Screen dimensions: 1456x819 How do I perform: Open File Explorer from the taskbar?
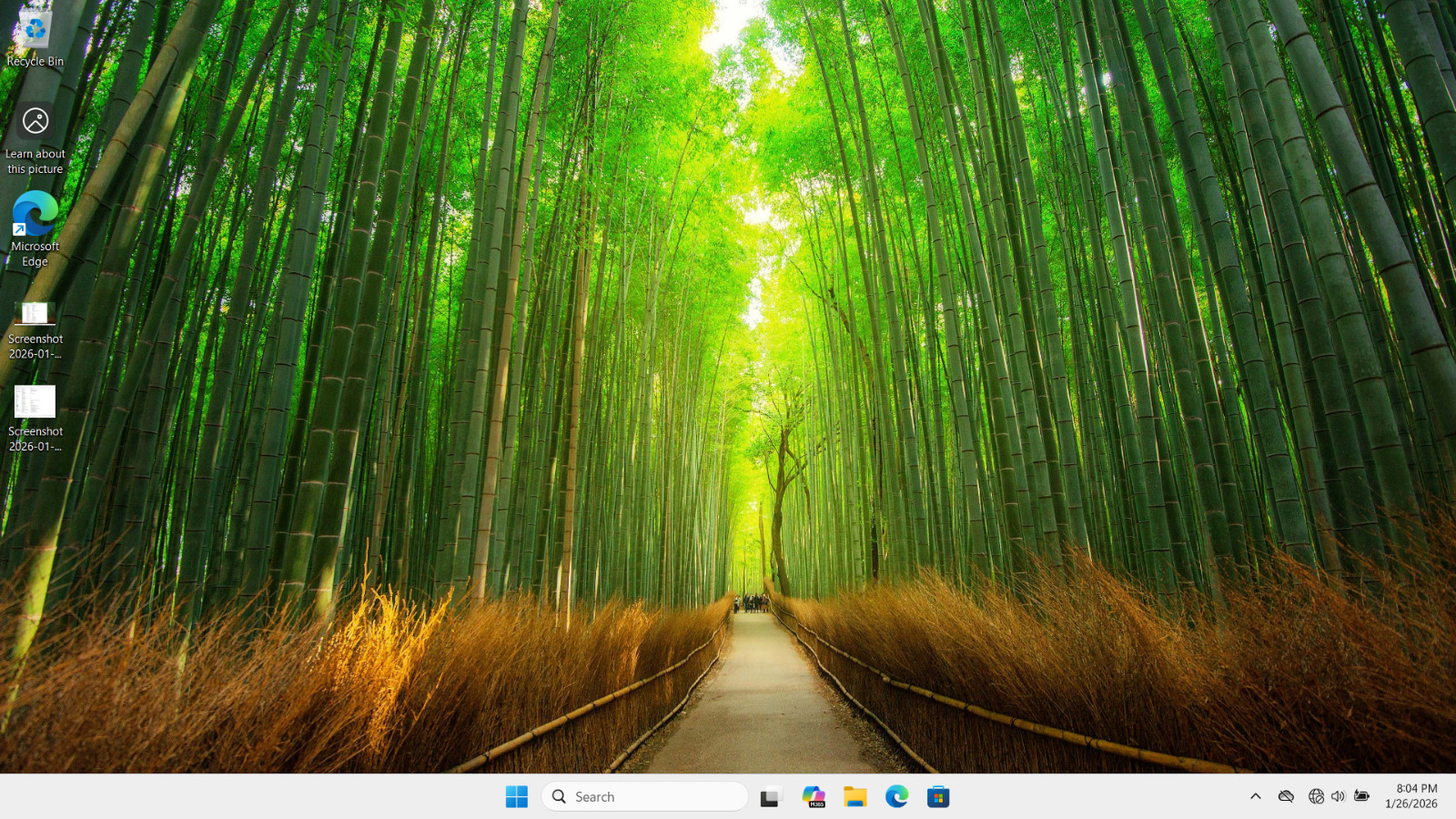[854, 796]
